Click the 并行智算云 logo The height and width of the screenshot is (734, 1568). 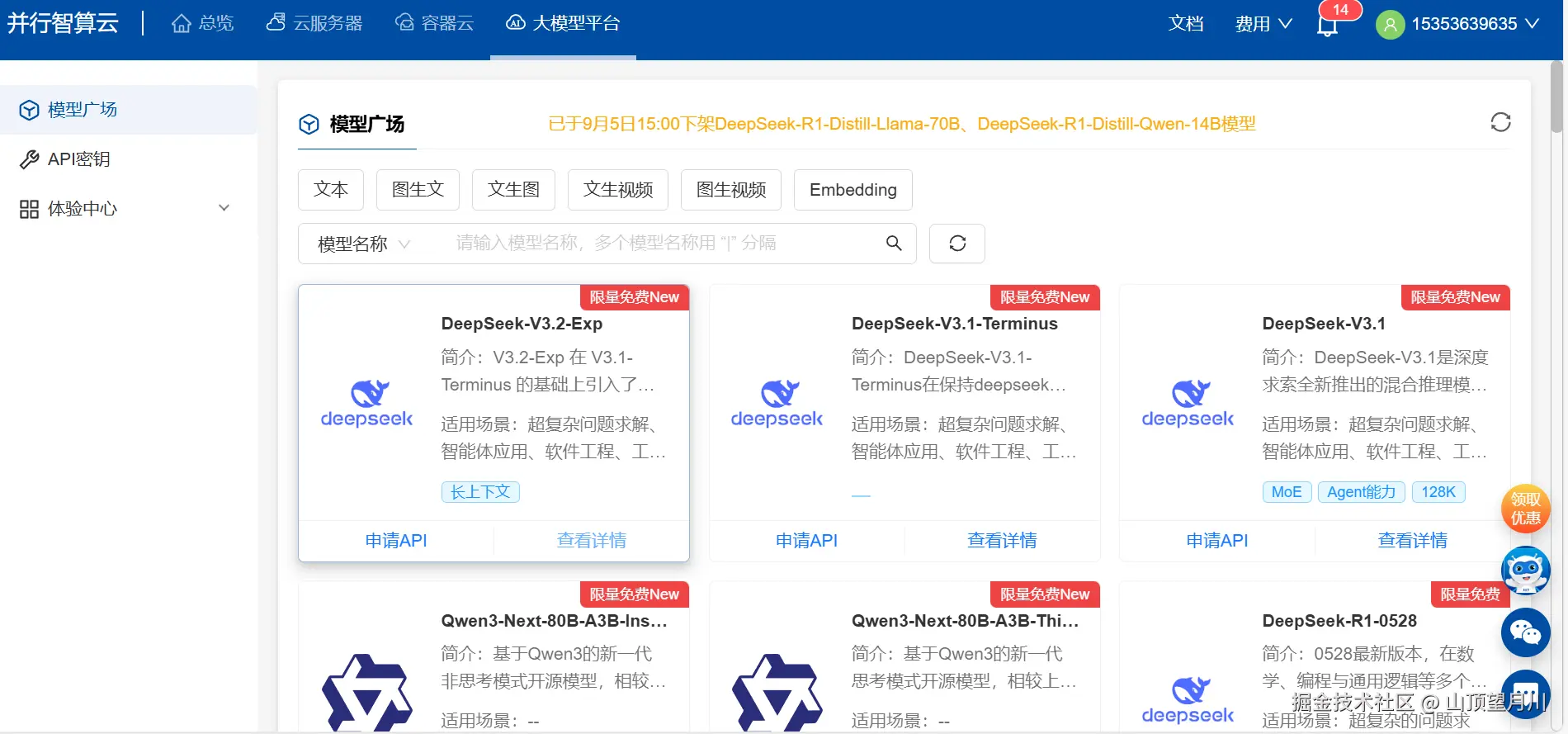click(x=63, y=23)
